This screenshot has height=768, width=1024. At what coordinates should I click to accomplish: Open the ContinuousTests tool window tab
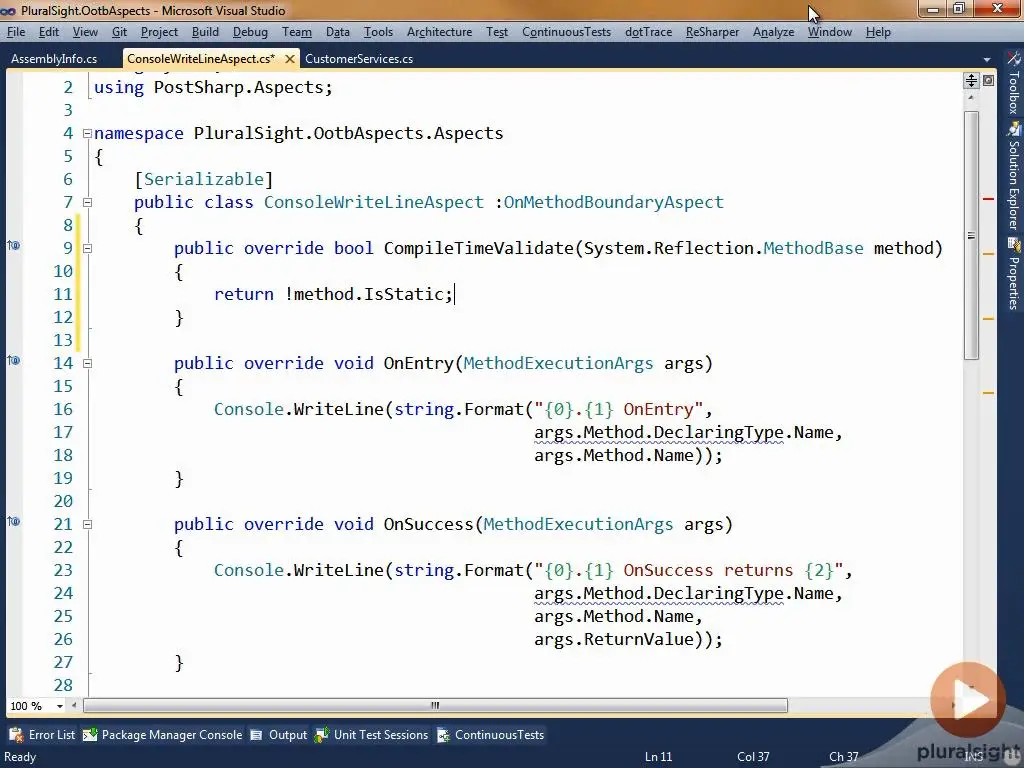pyautogui.click(x=490, y=735)
